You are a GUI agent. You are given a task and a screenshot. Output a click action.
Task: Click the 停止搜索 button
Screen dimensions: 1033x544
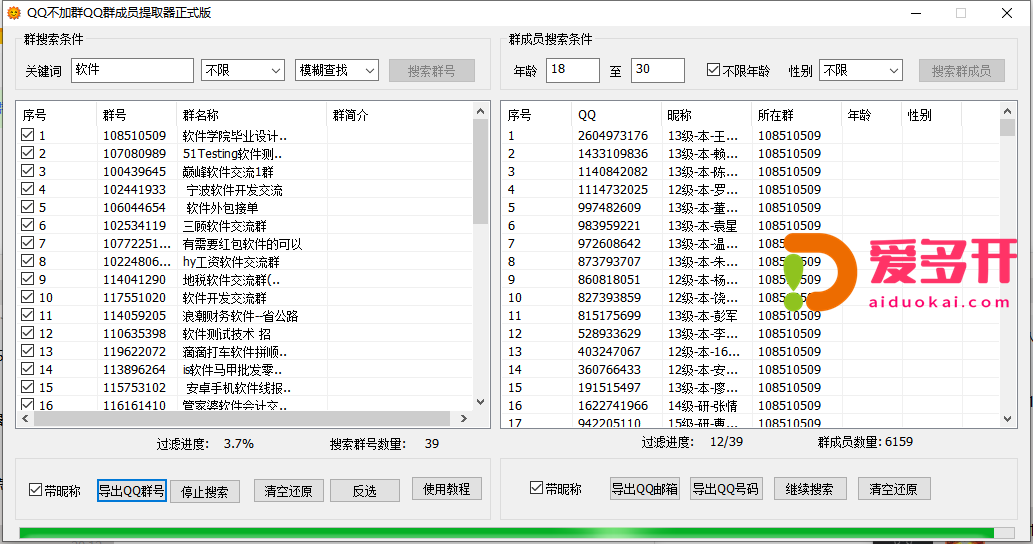(x=205, y=491)
